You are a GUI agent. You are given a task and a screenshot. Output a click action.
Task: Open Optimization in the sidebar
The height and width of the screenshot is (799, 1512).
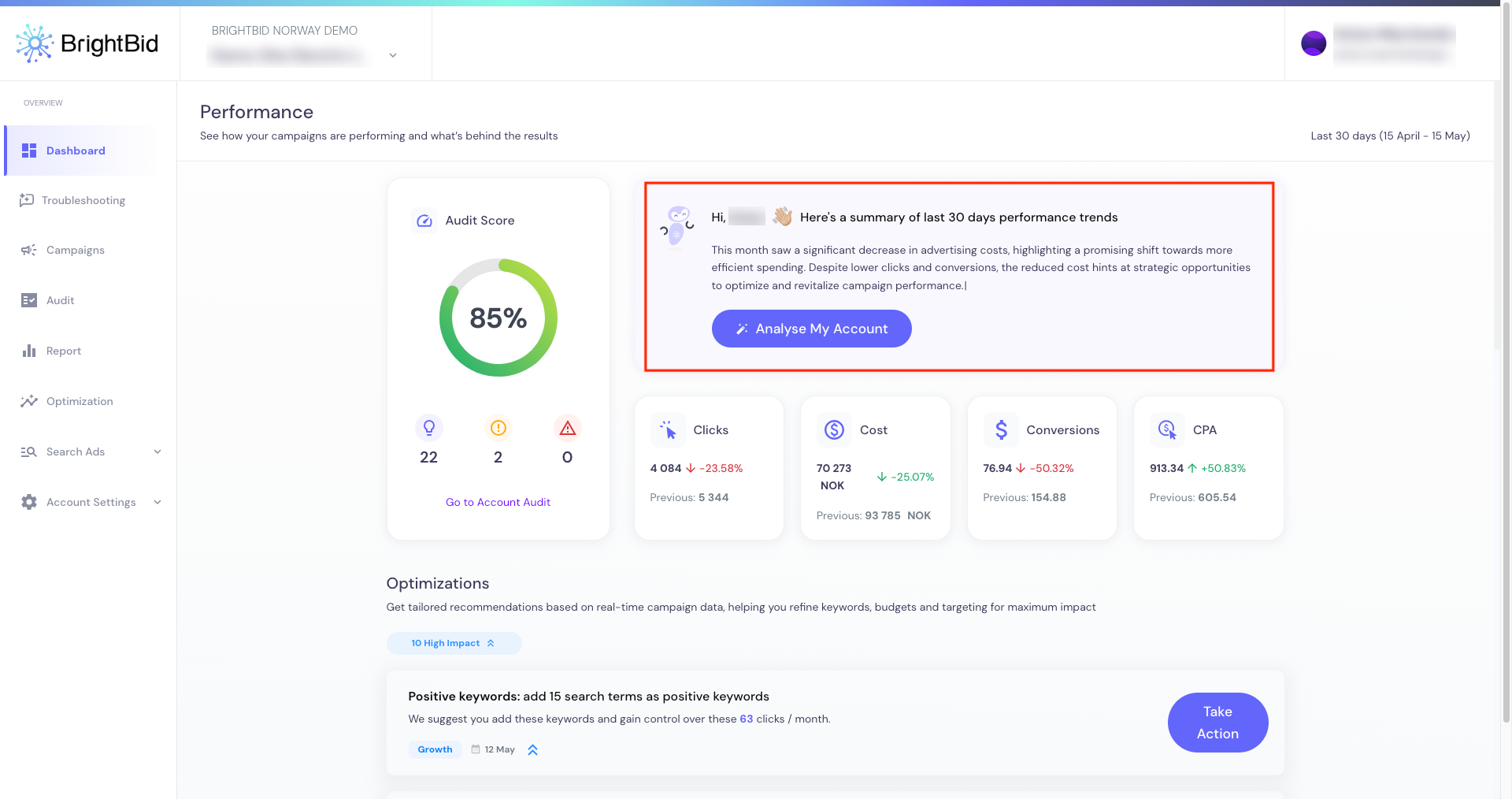pyautogui.click(x=79, y=401)
